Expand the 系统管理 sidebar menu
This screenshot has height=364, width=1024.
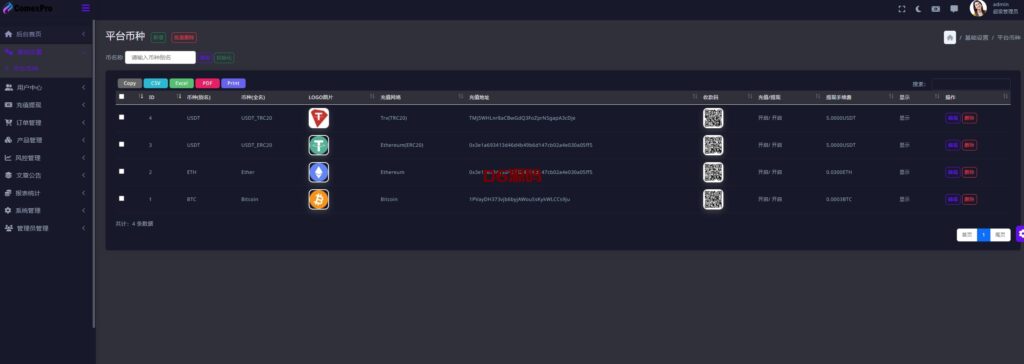pos(44,210)
